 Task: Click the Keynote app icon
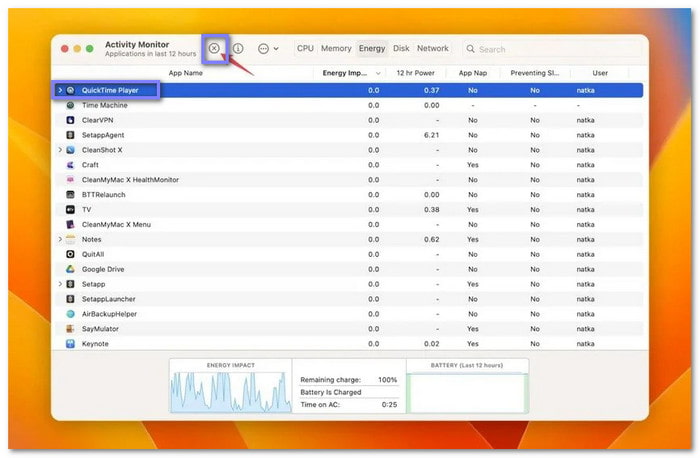tap(71, 344)
